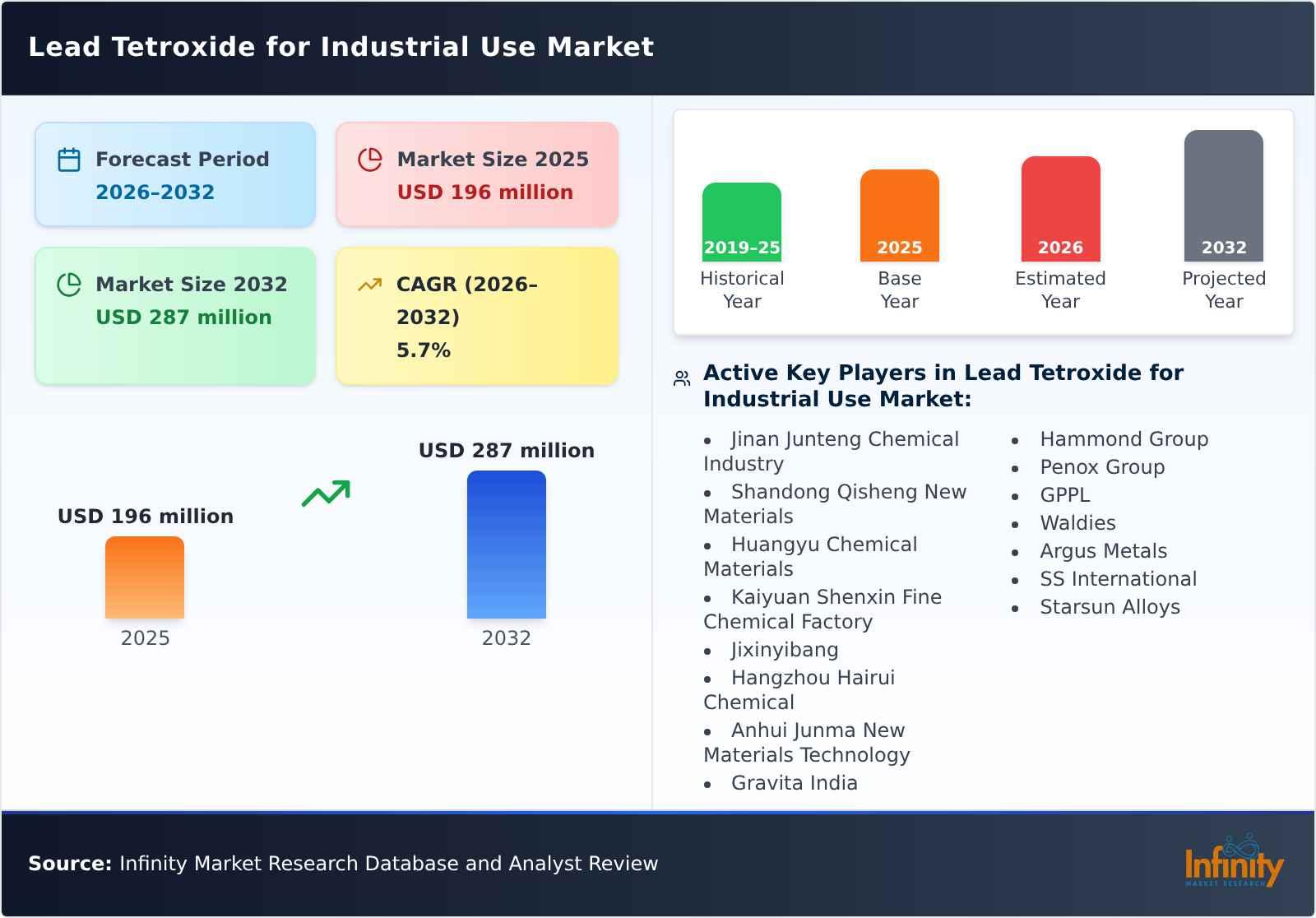Collapse the CAGR (2026–2032) card
The height and width of the screenshot is (918, 1316).
pyautogui.click(x=476, y=315)
